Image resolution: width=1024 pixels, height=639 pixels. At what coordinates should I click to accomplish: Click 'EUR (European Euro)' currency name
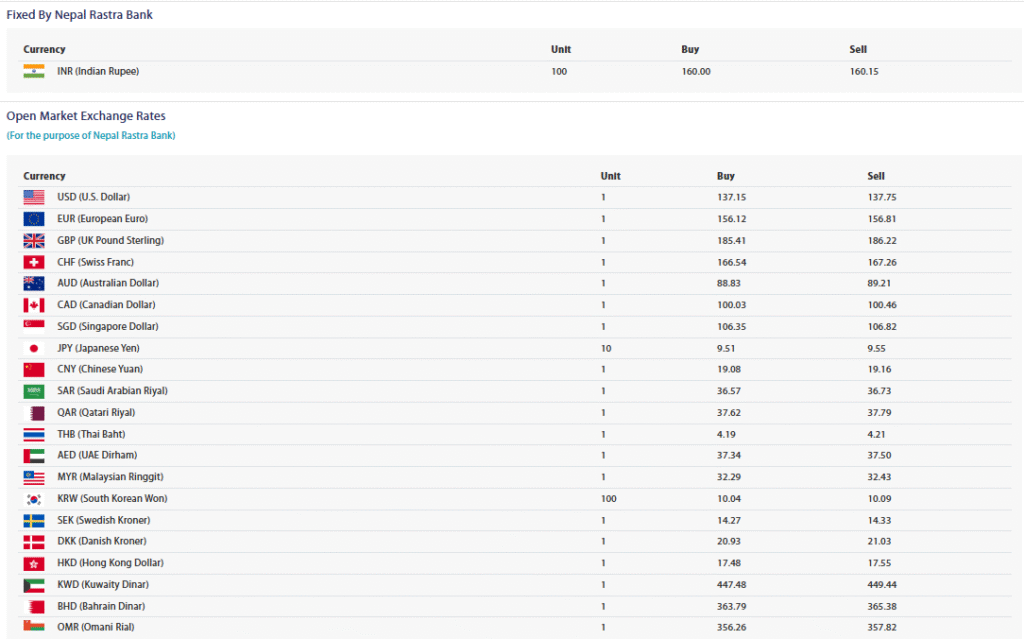(x=103, y=218)
